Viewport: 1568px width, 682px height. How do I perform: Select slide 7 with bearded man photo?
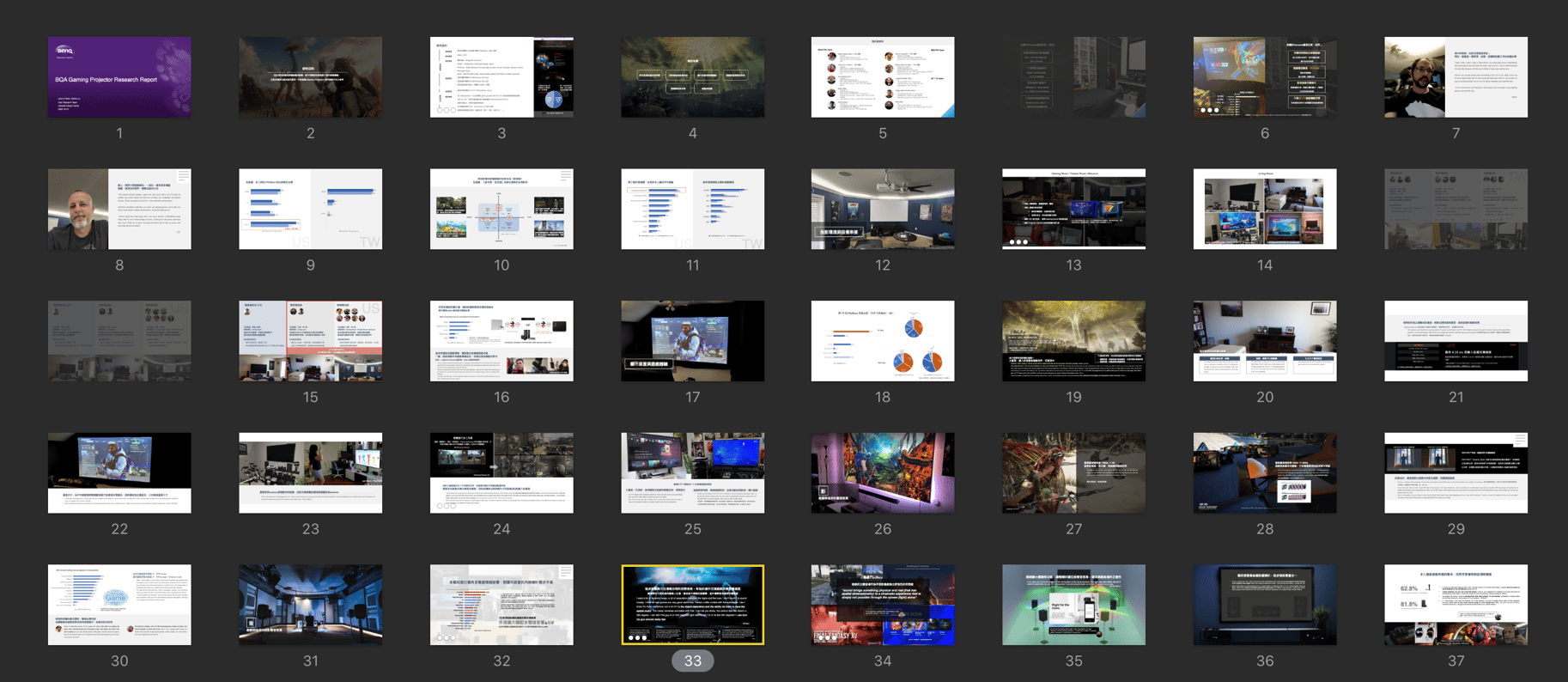tap(1456, 77)
